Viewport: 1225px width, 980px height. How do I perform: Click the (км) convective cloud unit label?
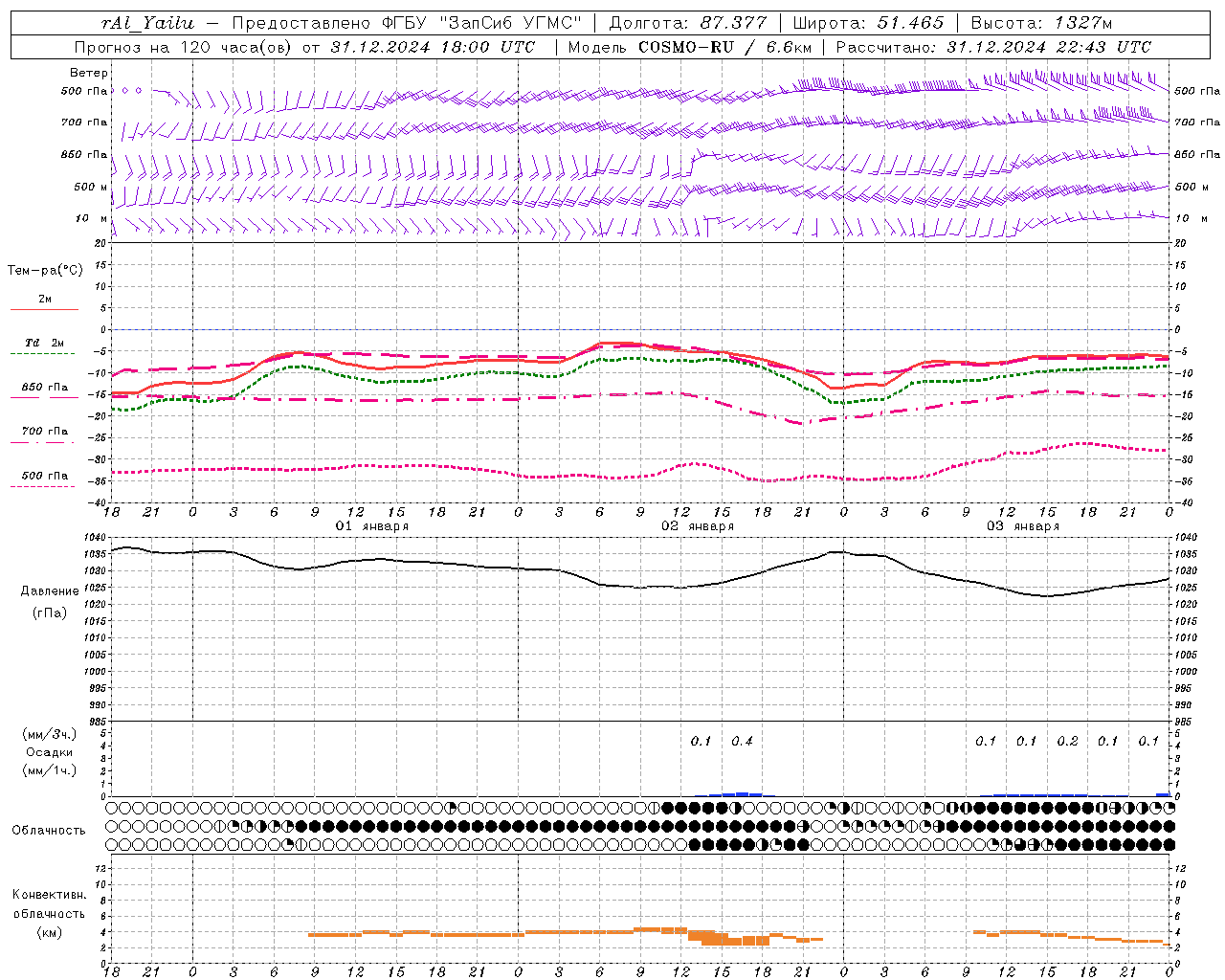tap(49, 933)
